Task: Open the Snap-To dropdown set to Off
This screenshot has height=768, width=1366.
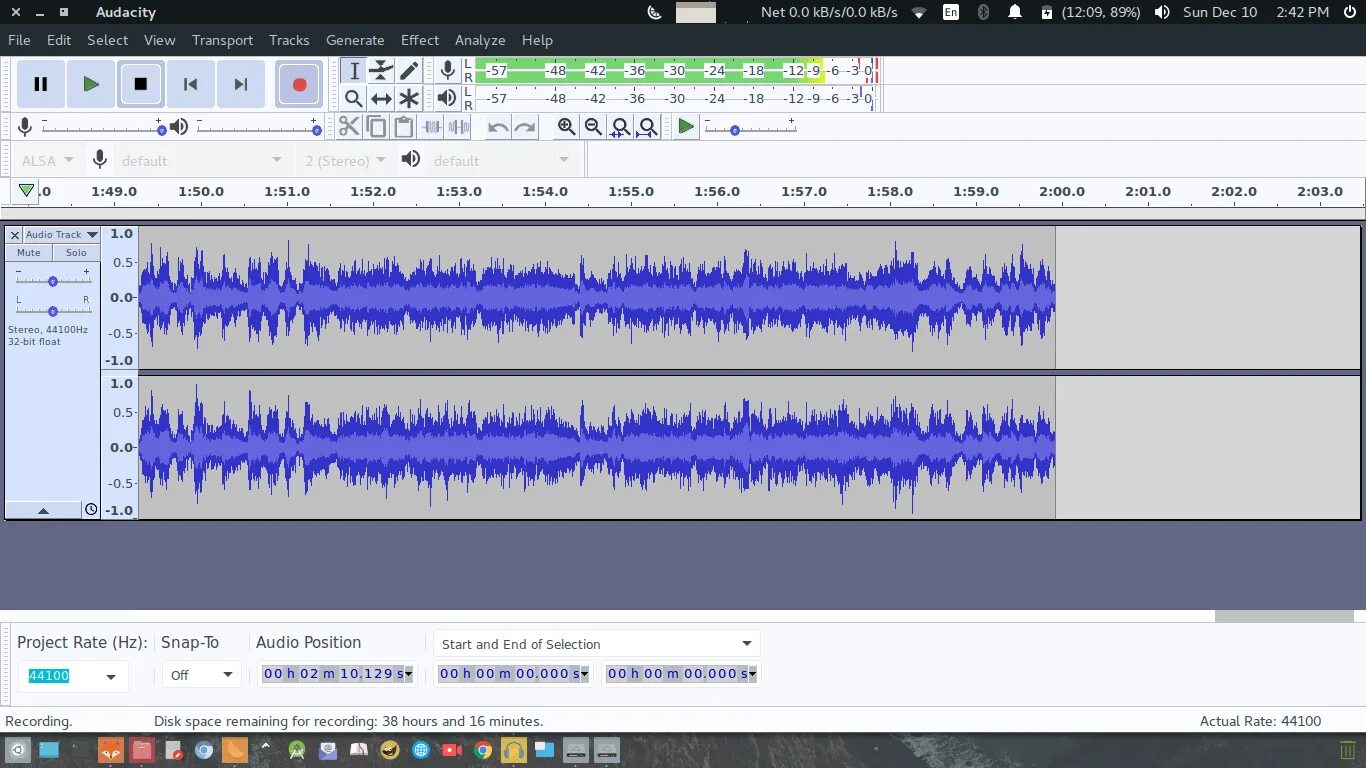Action: [201, 675]
